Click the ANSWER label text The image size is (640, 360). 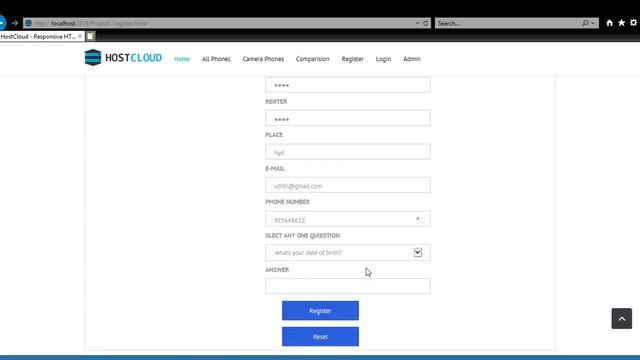[x=277, y=270]
